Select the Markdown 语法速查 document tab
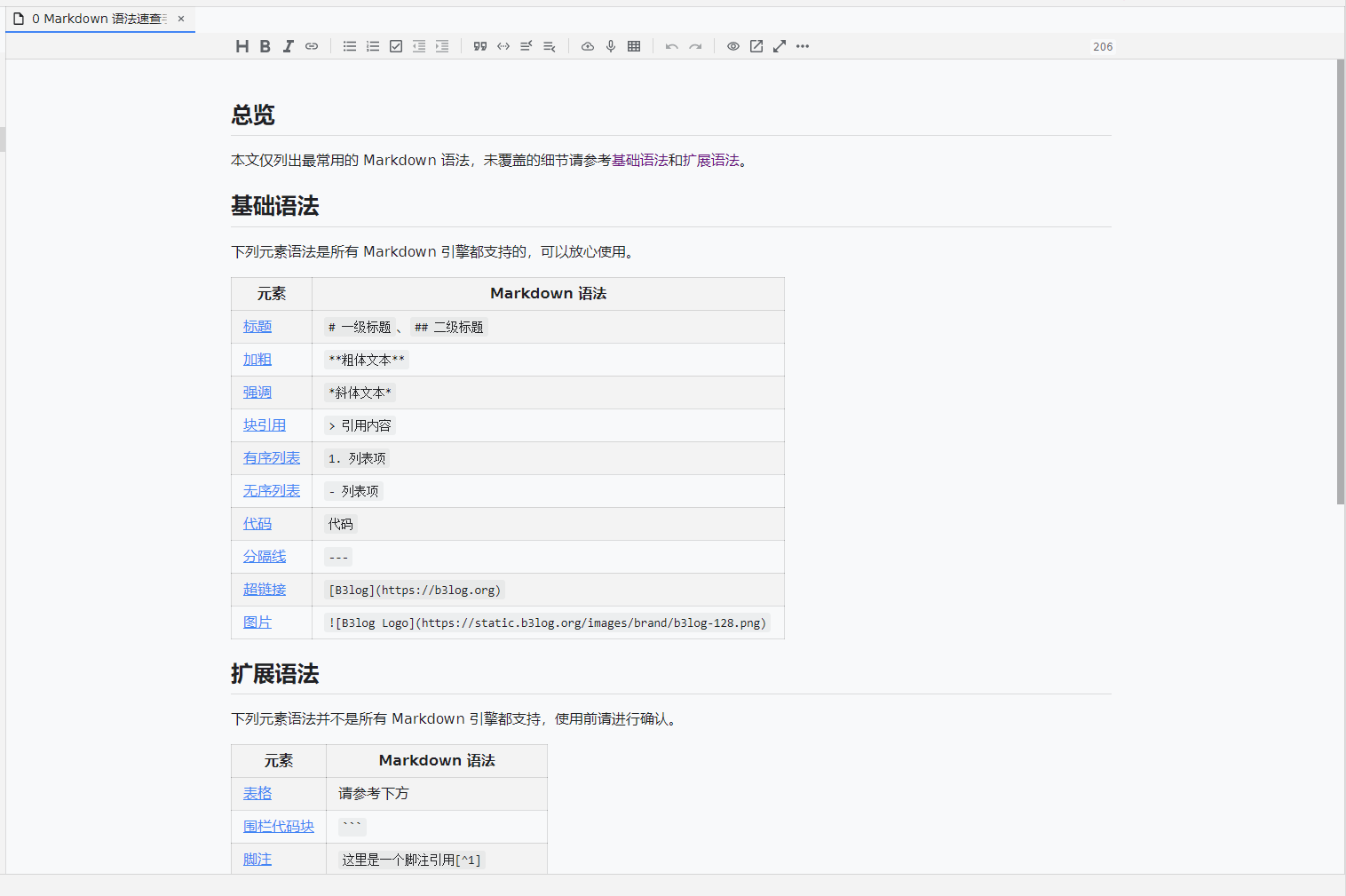1346x896 pixels. 98,19
